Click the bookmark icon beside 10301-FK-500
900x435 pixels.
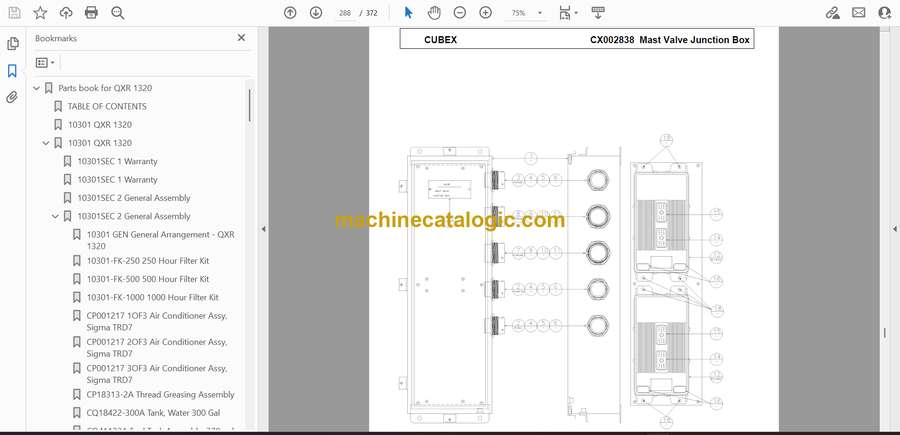click(x=76, y=279)
